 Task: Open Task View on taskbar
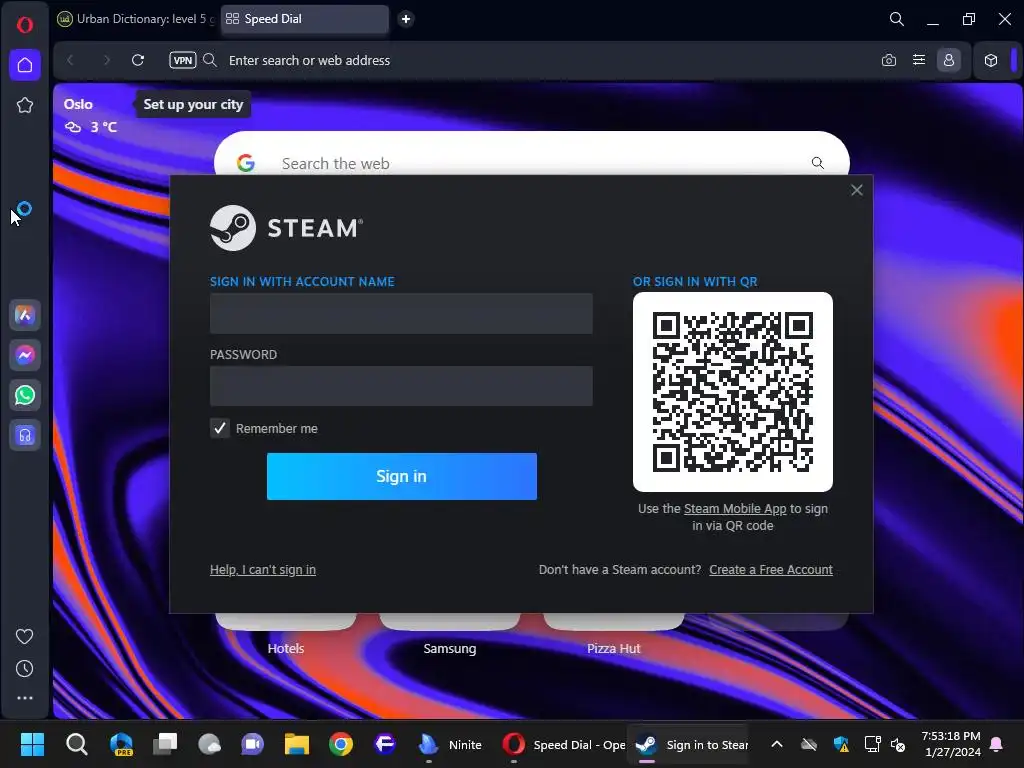pyautogui.click(x=165, y=744)
